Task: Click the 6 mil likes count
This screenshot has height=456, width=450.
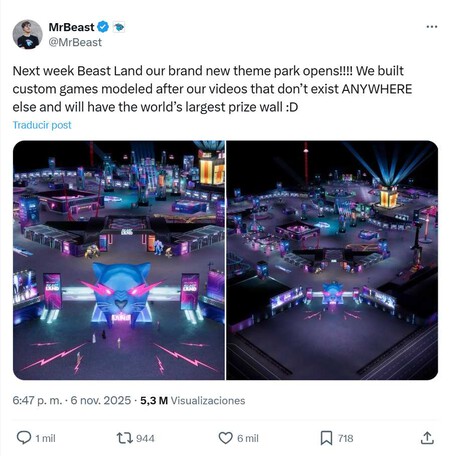Action: pos(248,438)
